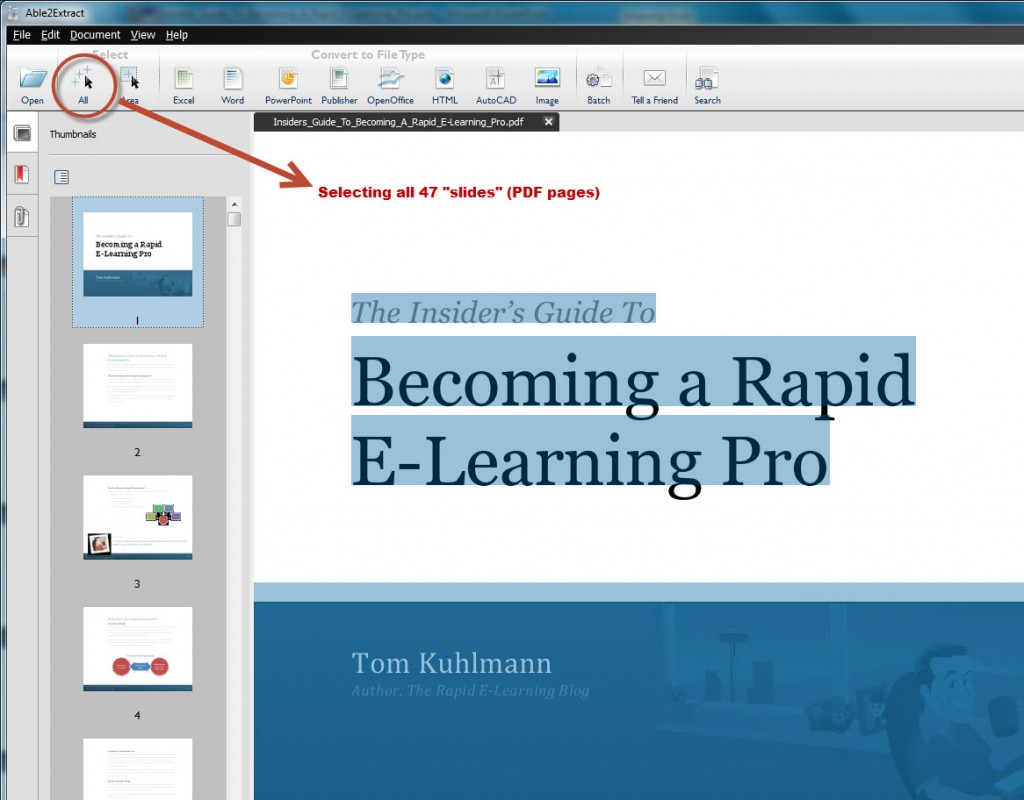Click the thumbnail scrollbar up arrow
This screenshot has height=800, width=1024.
[234, 204]
